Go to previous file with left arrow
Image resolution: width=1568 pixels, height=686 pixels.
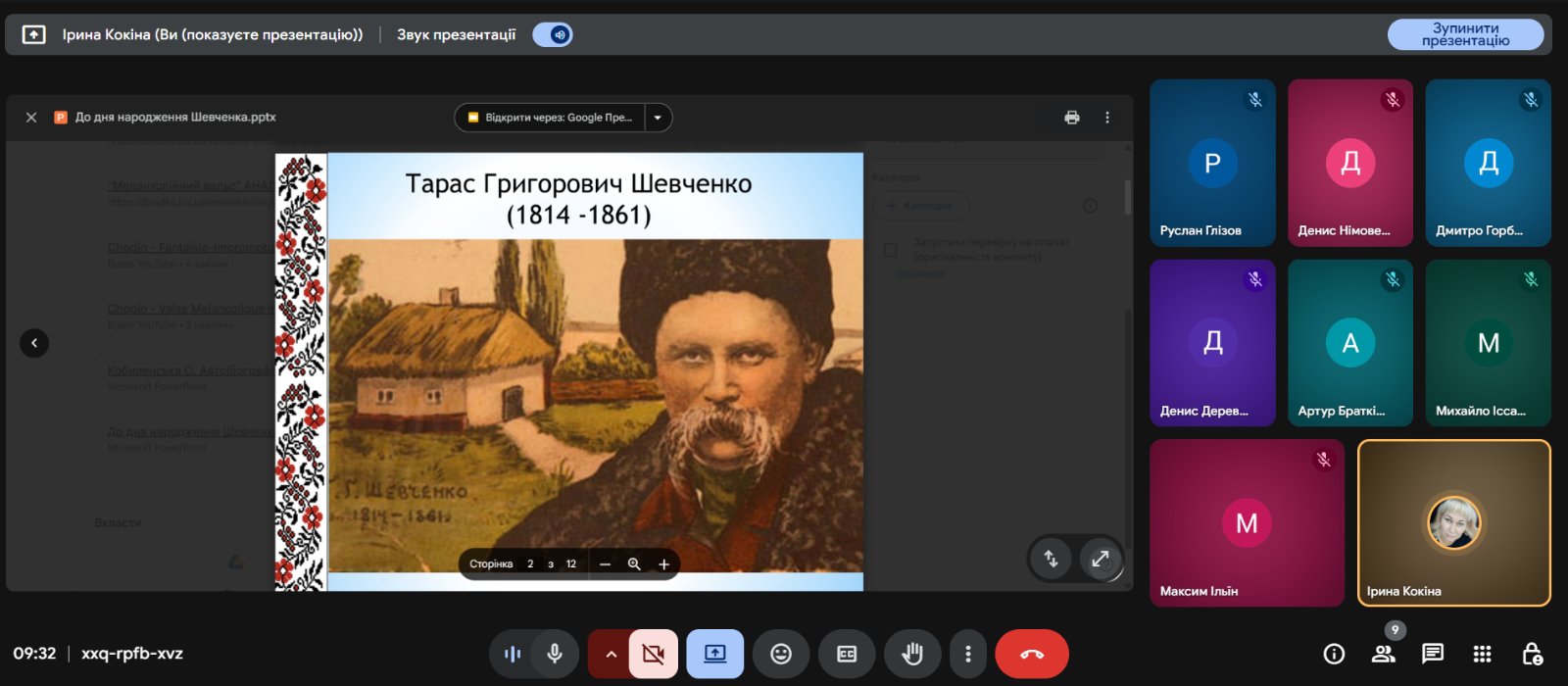[34, 343]
